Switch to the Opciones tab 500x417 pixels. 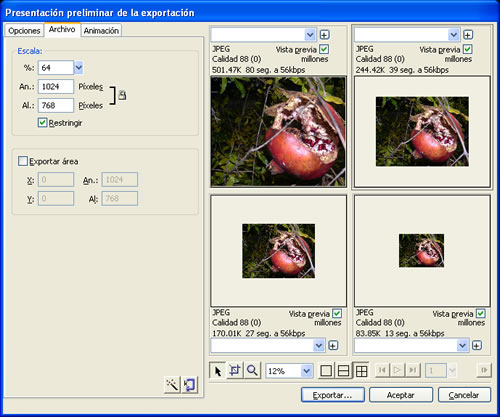(24, 31)
